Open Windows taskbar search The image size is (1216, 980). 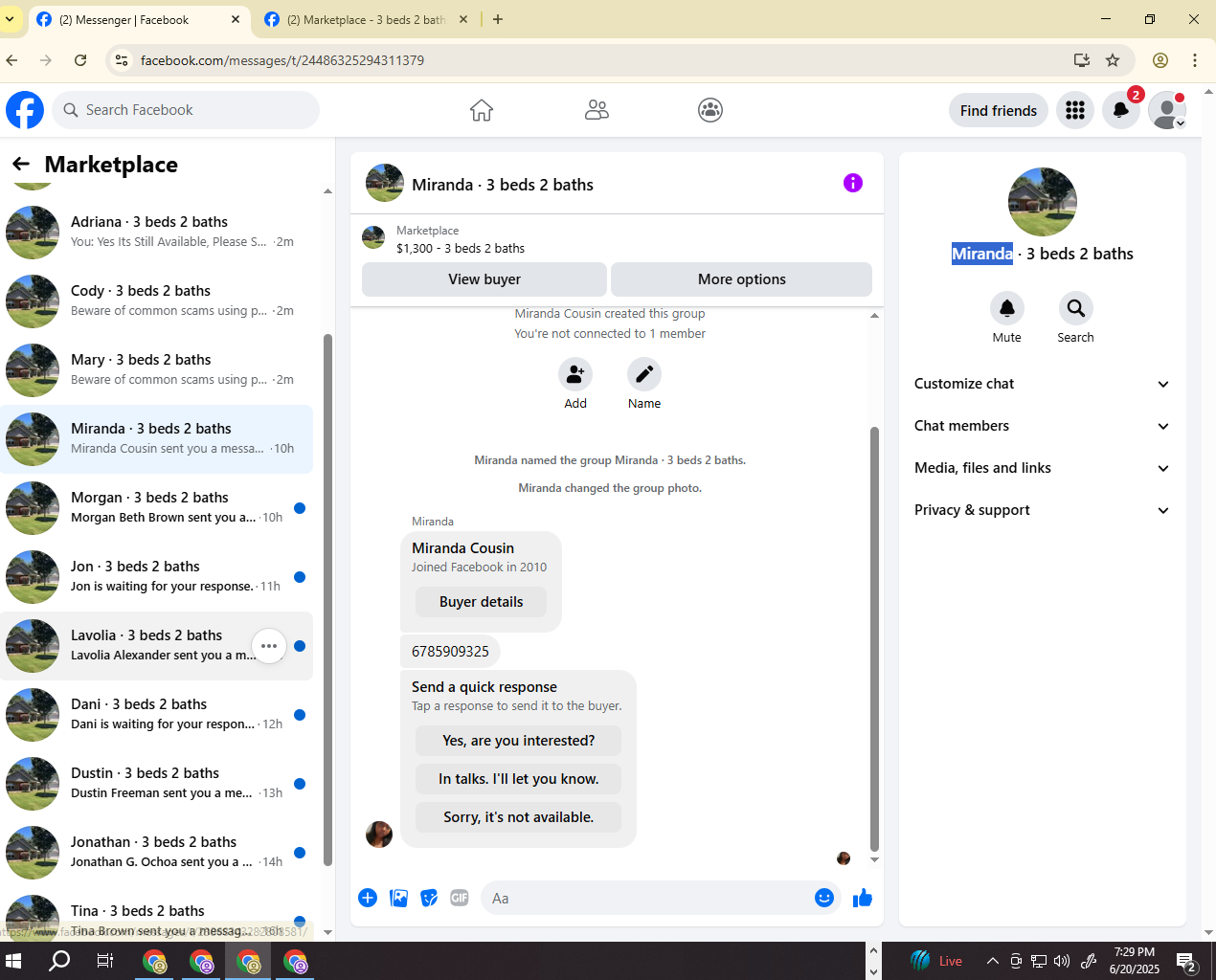(59, 961)
